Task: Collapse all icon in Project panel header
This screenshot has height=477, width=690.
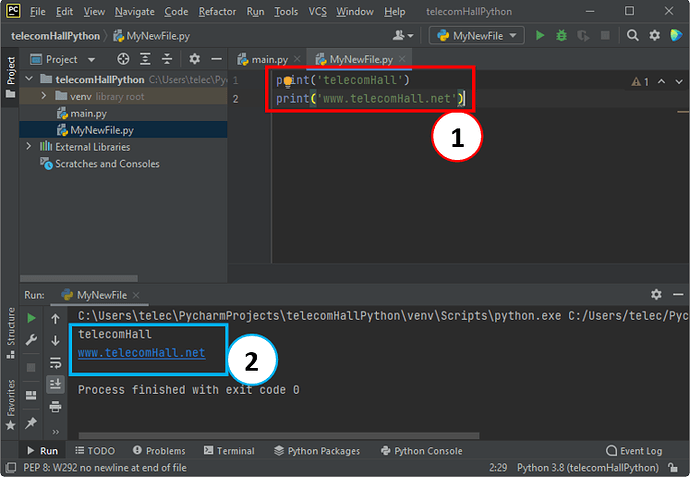Action: 167,59
